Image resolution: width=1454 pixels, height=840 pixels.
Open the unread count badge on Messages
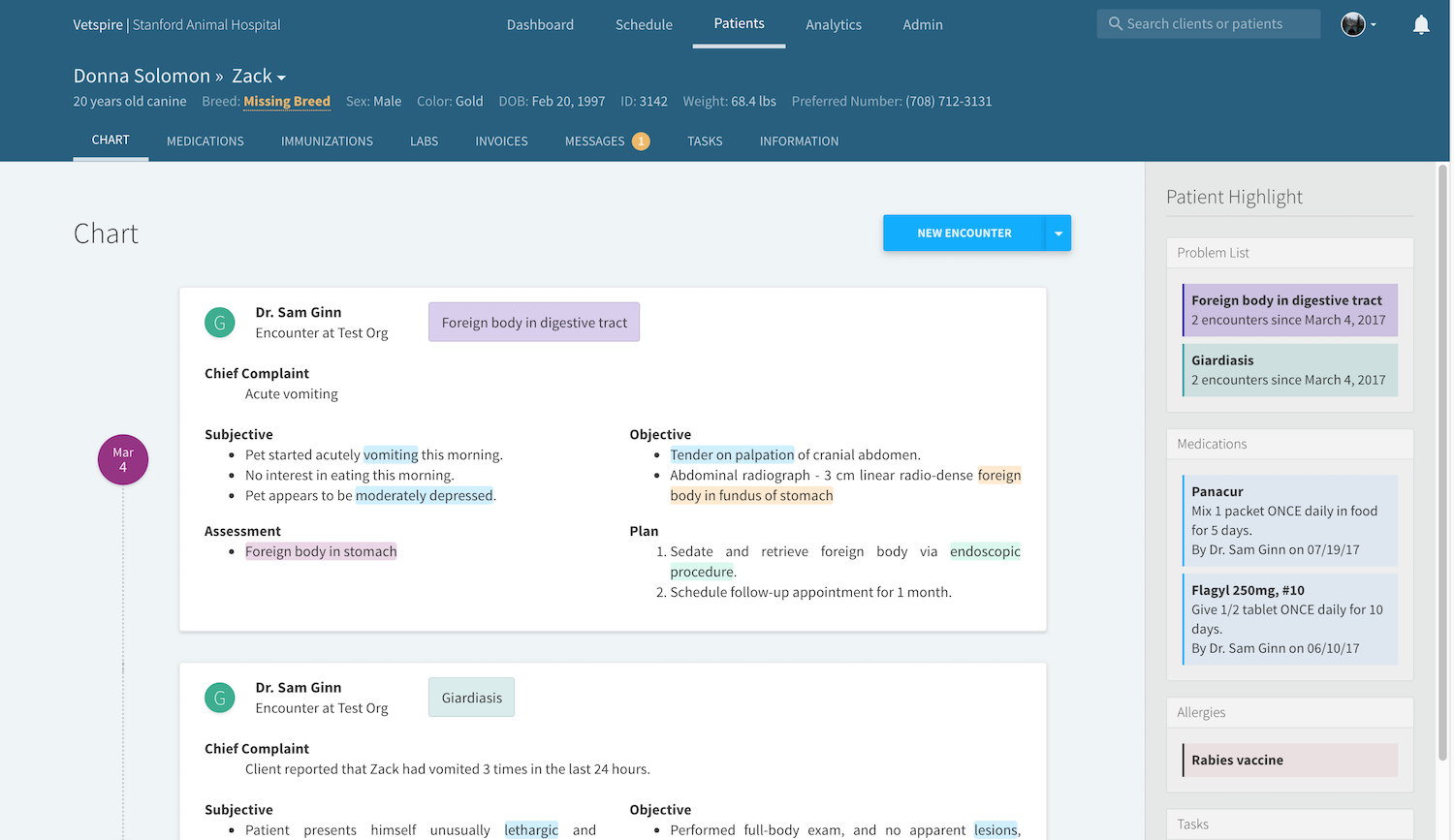(x=640, y=140)
